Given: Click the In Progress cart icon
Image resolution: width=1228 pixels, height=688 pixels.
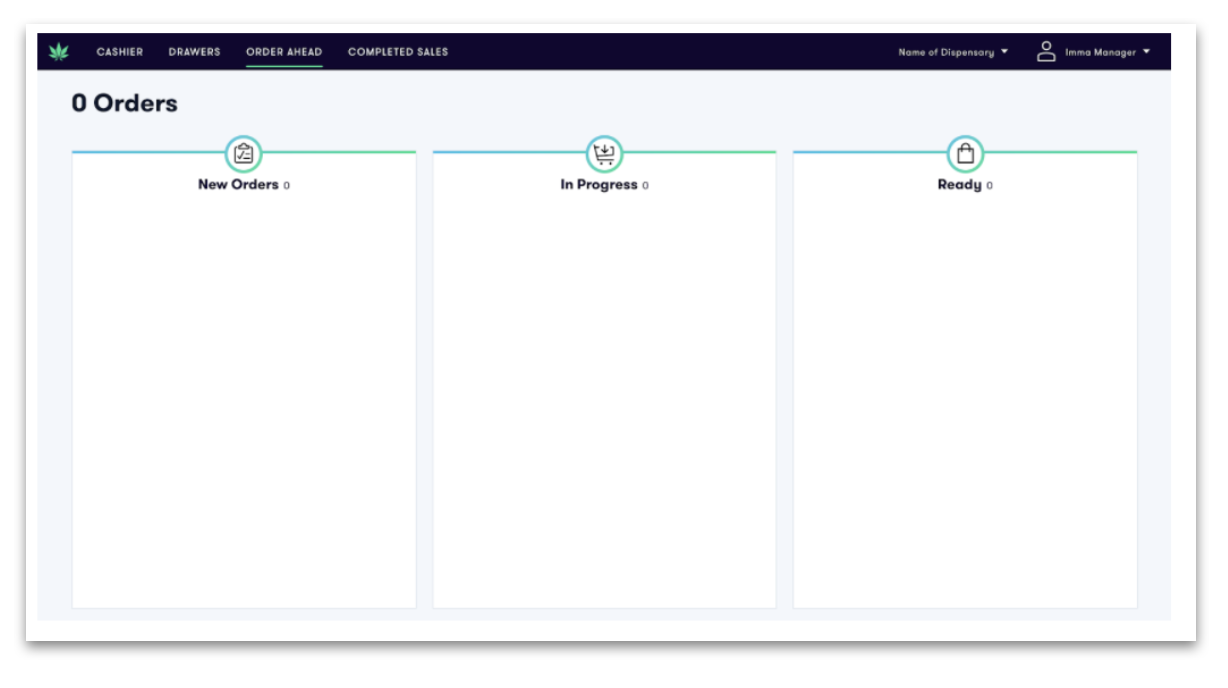Looking at the screenshot, I should 604,154.
